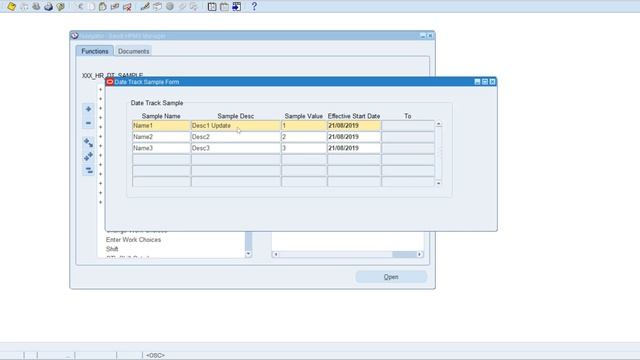Click right arrow of Navigator horizontal scrollbar
This screenshot has width=640, height=360.
(420, 254)
